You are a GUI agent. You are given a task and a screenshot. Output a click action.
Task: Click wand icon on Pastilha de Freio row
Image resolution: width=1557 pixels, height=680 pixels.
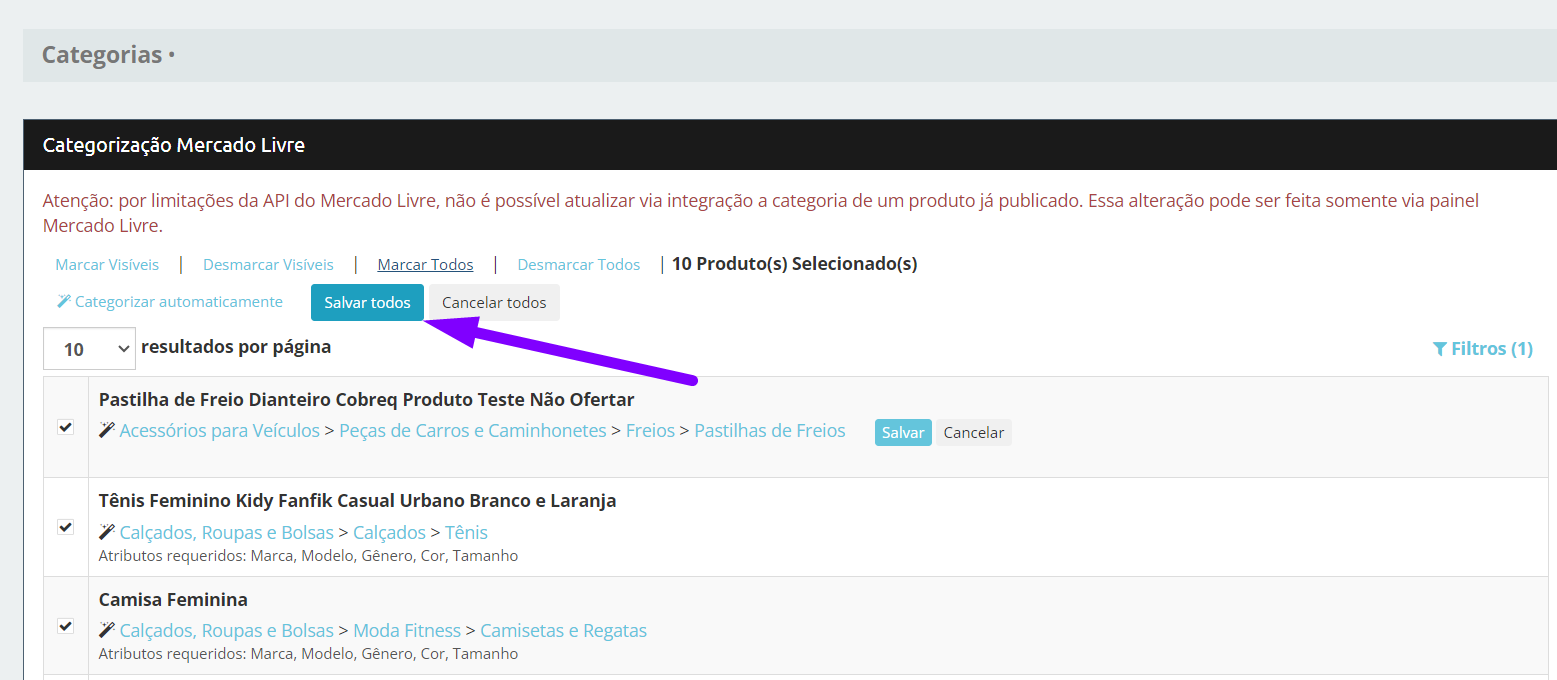click(x=107, y=431)
